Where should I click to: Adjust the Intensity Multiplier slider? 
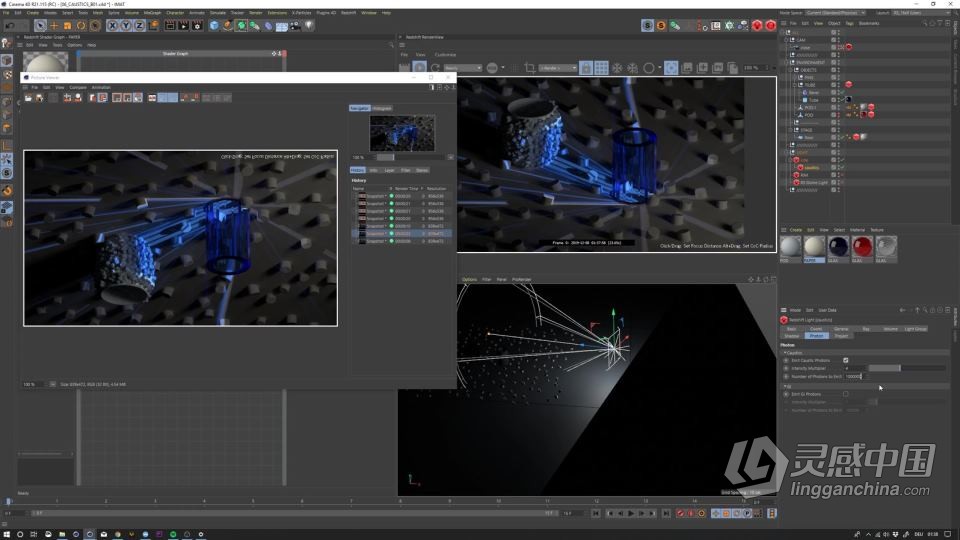[907, 369]
